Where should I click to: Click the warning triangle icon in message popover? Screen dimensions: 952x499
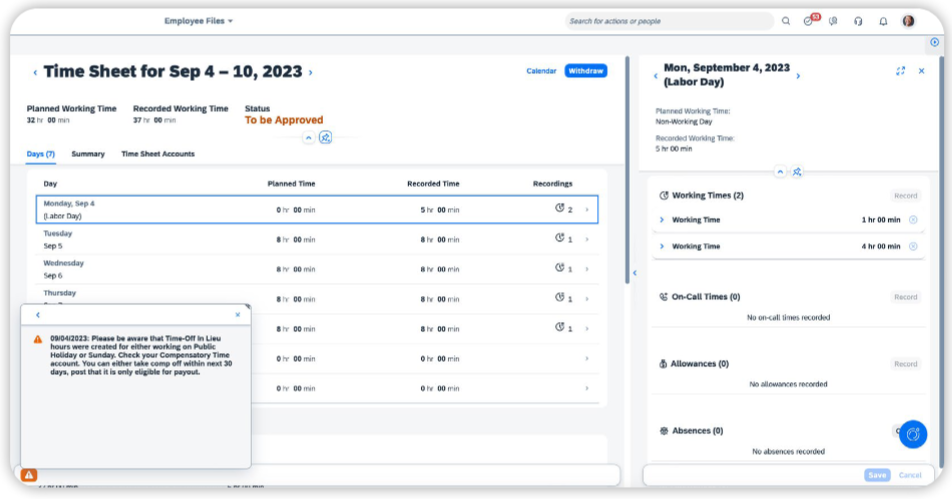click(38, 339)
